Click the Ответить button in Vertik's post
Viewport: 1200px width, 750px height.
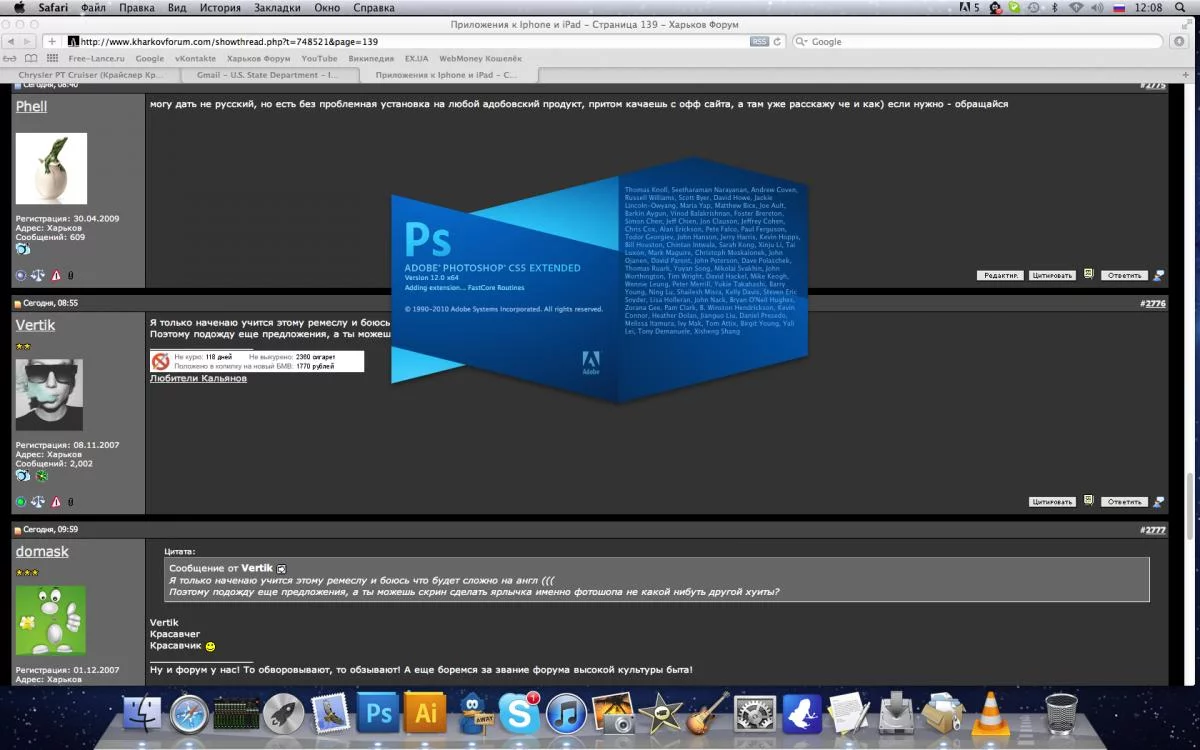pos(1124,502)
